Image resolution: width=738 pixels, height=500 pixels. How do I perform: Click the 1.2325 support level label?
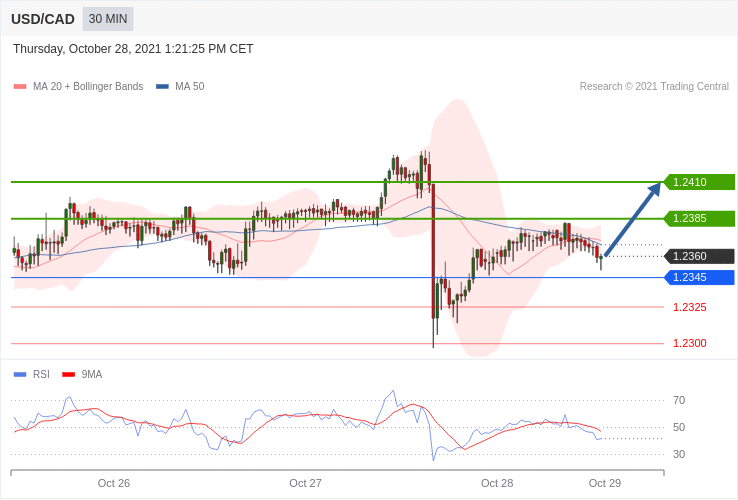point(690,307)
